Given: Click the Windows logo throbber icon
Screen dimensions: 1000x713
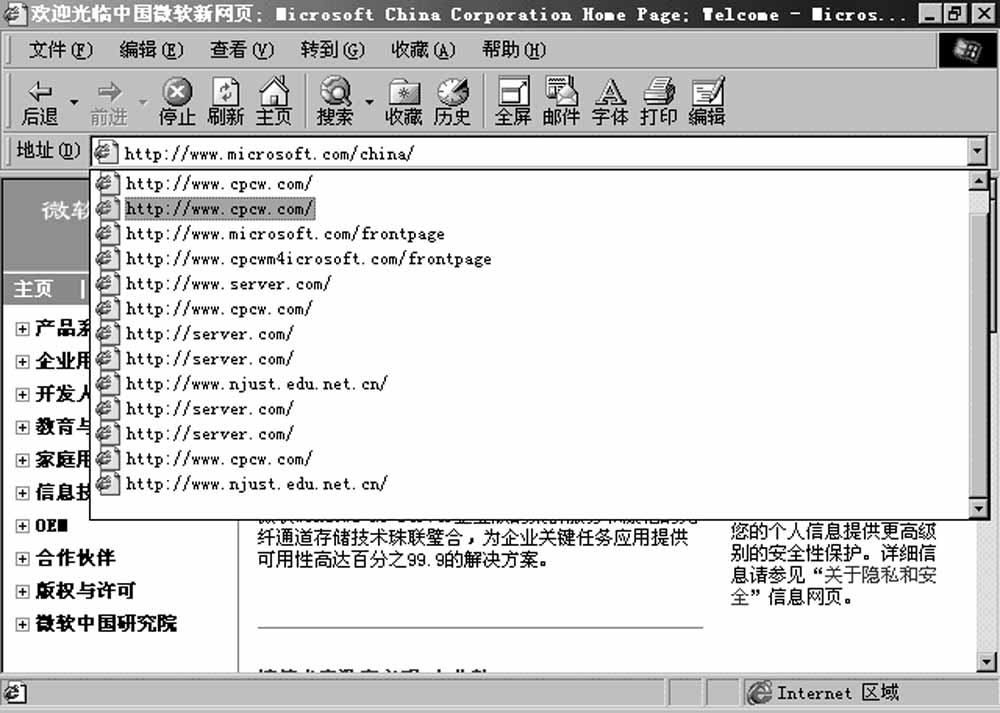Looking at the screenshot, I should click(x=967, y=50).
